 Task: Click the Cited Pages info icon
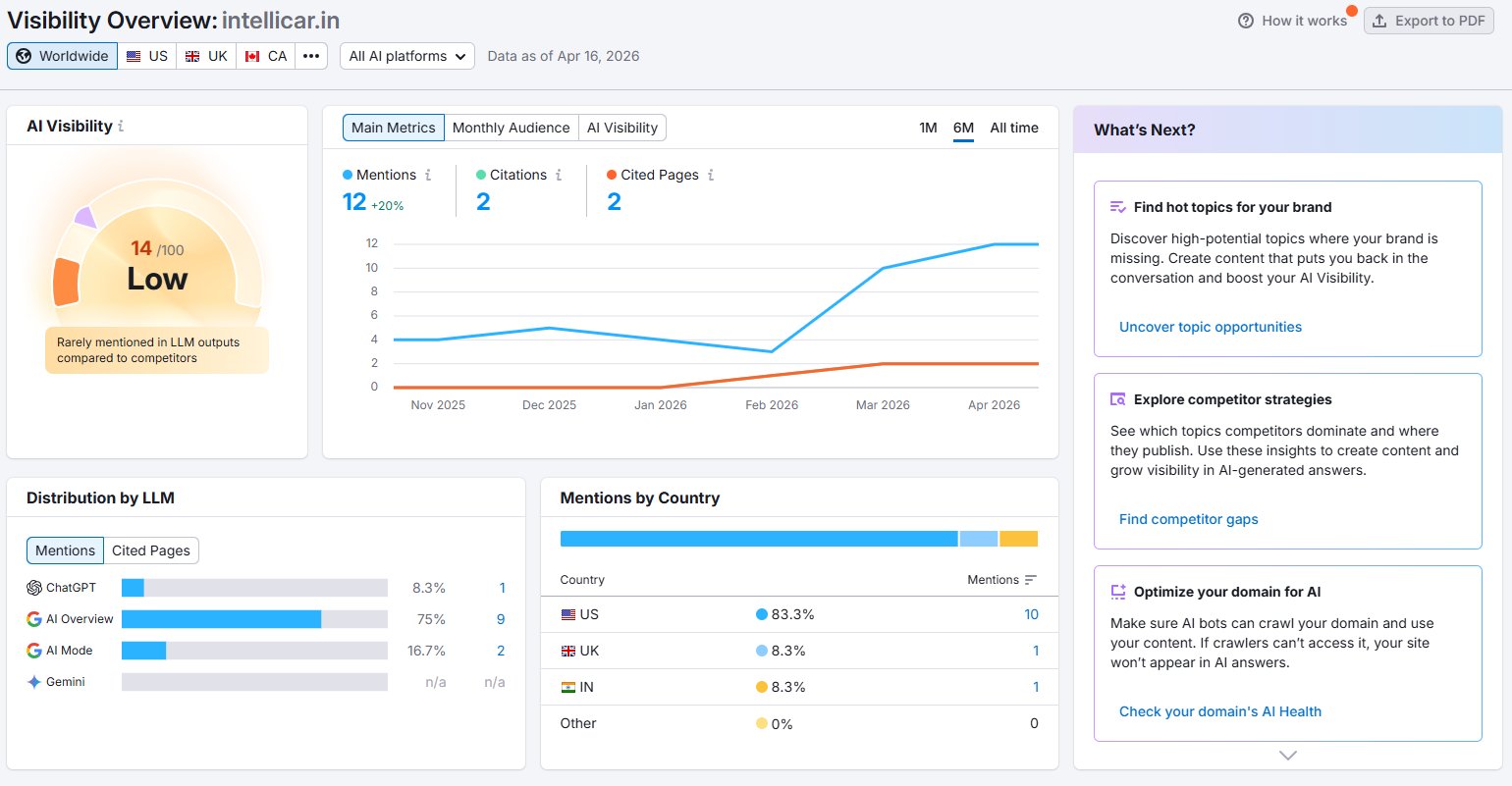711,175
